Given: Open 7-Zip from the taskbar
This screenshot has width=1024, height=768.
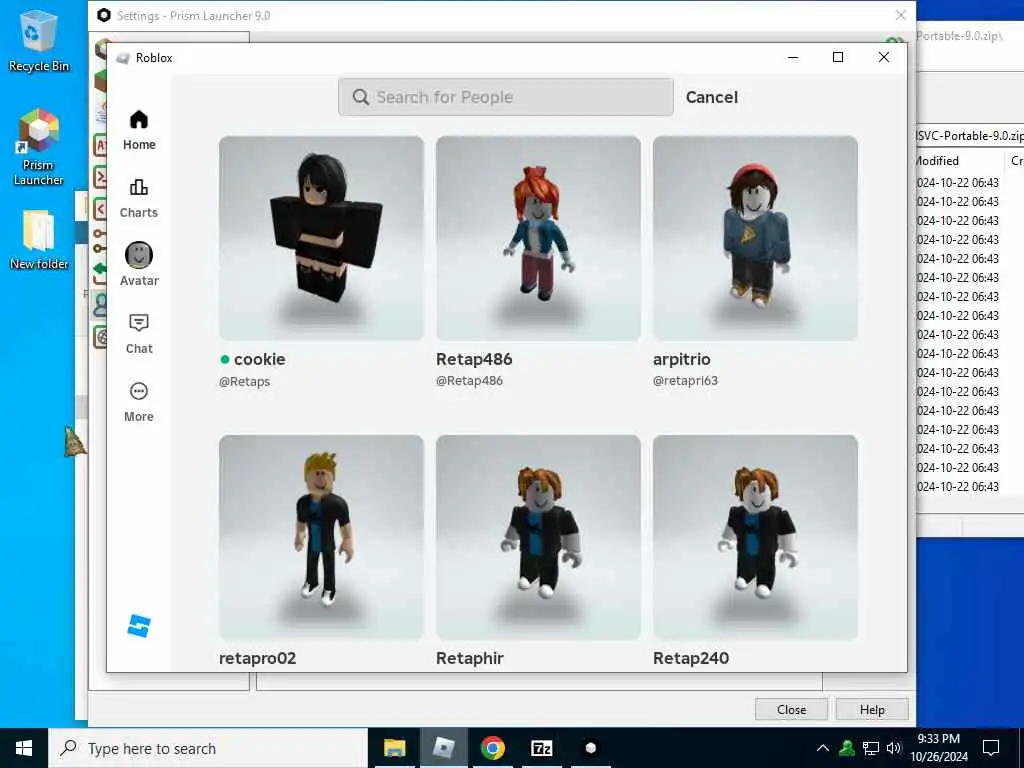Looking at the screenshot, I should point(541,748).
